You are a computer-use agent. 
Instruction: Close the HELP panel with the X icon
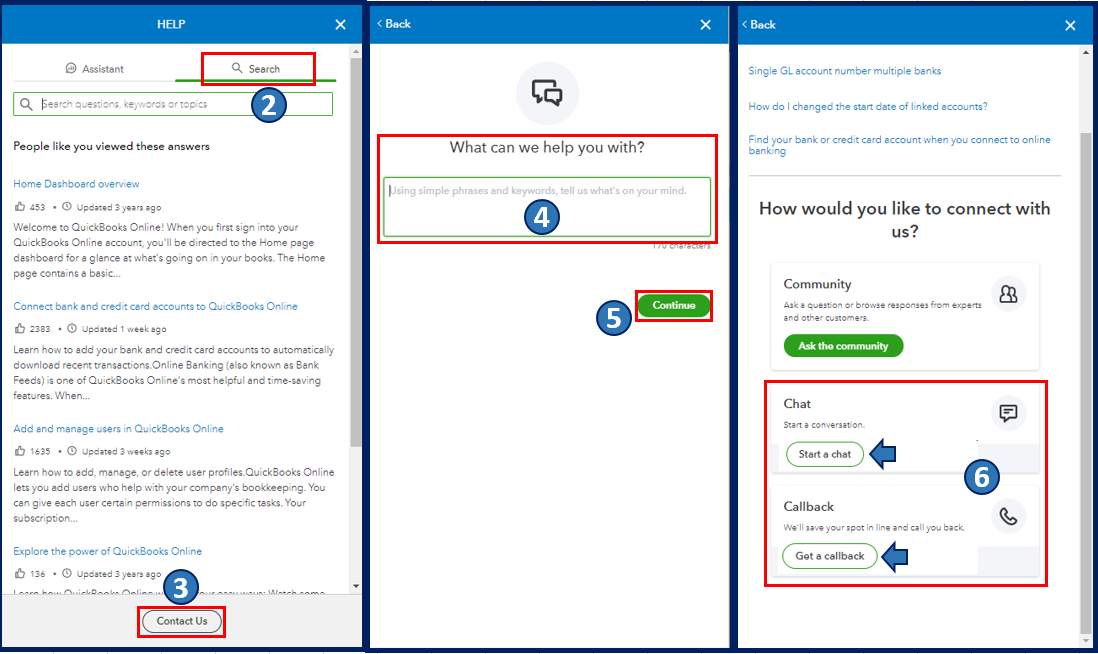click(340, 25)
